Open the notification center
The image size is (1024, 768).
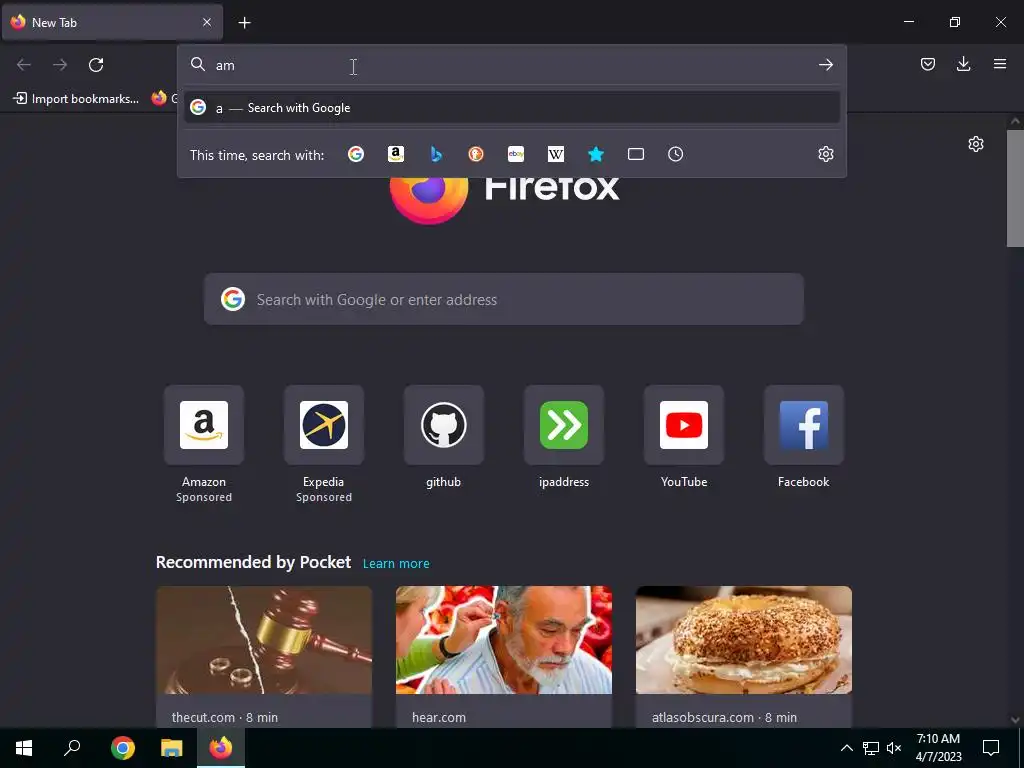pyautogui.click(x=991, y=748)
